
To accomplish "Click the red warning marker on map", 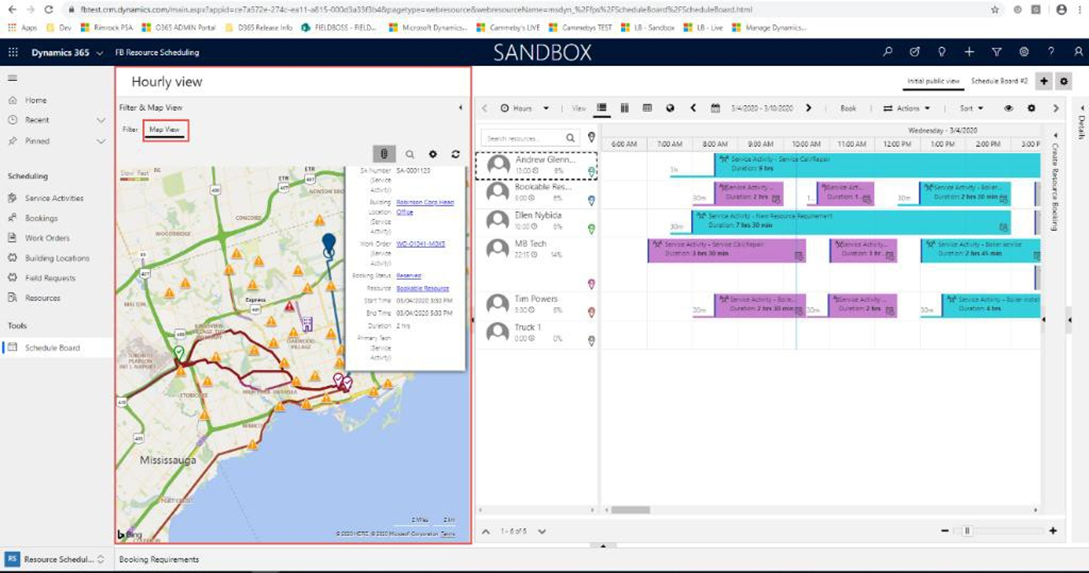I will pyautogui.click(x=290, y=306).
